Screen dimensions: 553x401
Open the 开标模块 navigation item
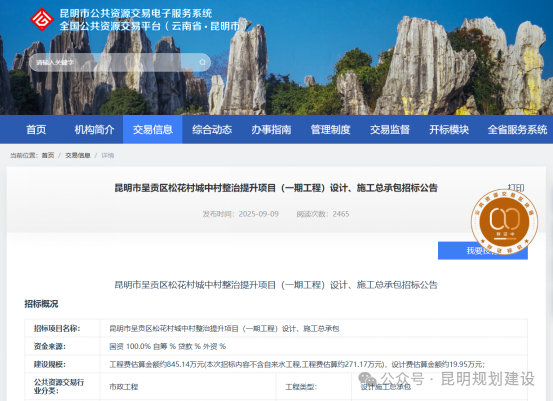[x=449, y=129]
